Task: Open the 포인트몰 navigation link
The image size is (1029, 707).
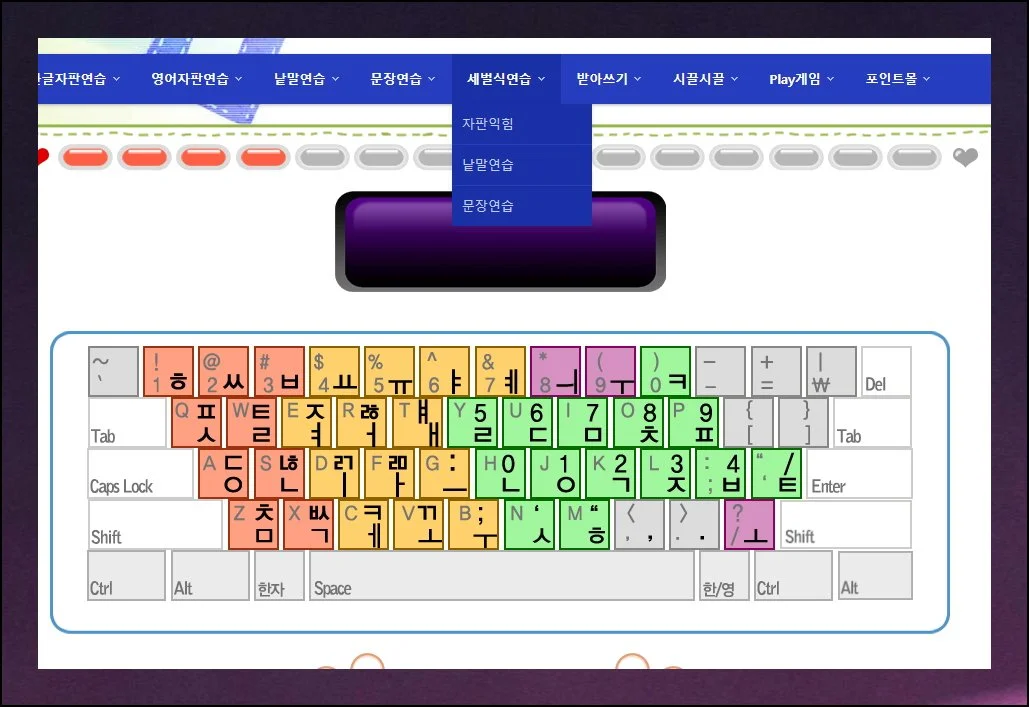Action: [x=897, y=79]
